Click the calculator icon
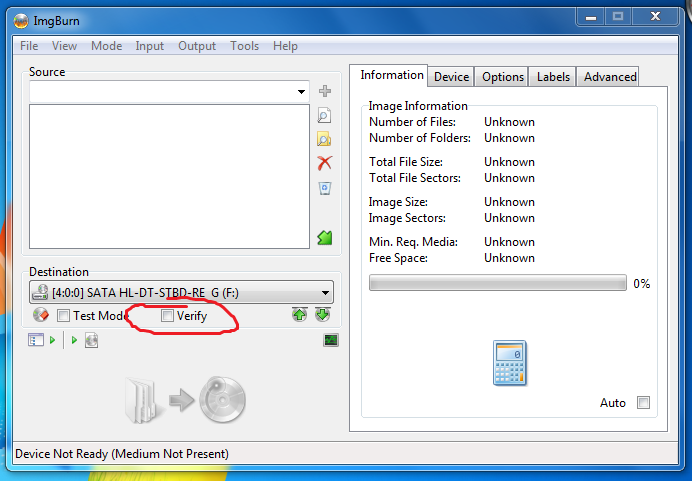This screenshot has height=481, width=692. click(x=510, y=363)
